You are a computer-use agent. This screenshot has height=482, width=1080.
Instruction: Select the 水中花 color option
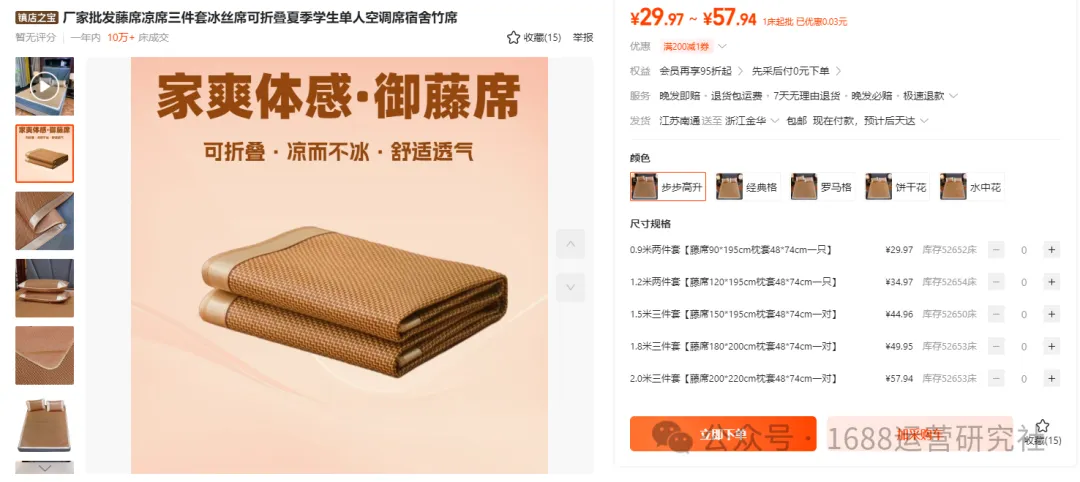pos(972,187)
